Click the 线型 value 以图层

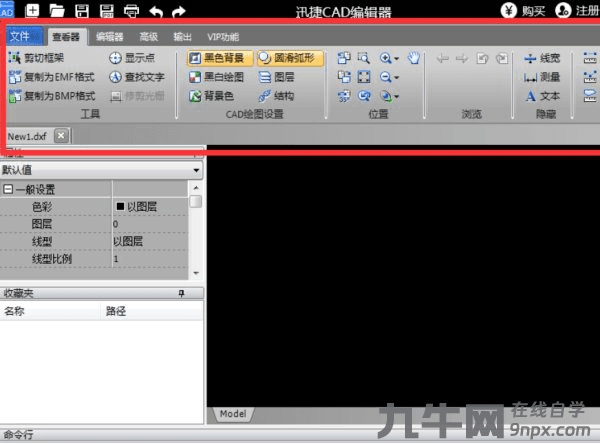point(150,241)
